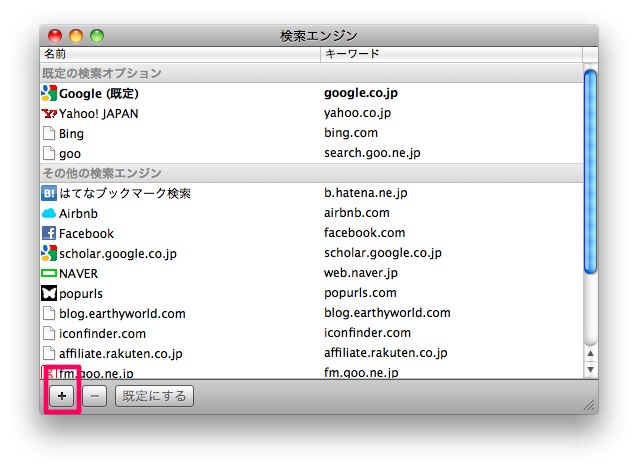This screenshot has height=469, width=638.
Task: Click the Google favicon icon in the default row
Action: click(x=49, y=93)
